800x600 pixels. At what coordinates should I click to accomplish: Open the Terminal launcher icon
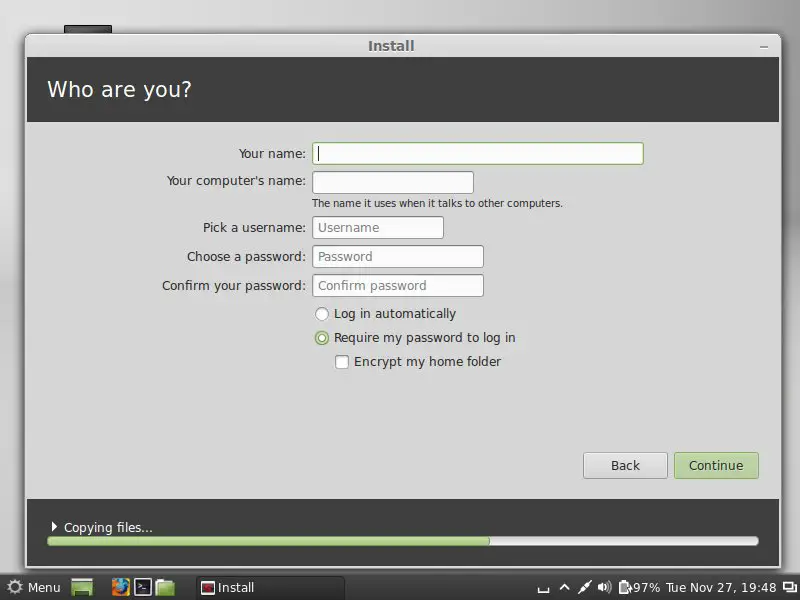coord(143,587)
